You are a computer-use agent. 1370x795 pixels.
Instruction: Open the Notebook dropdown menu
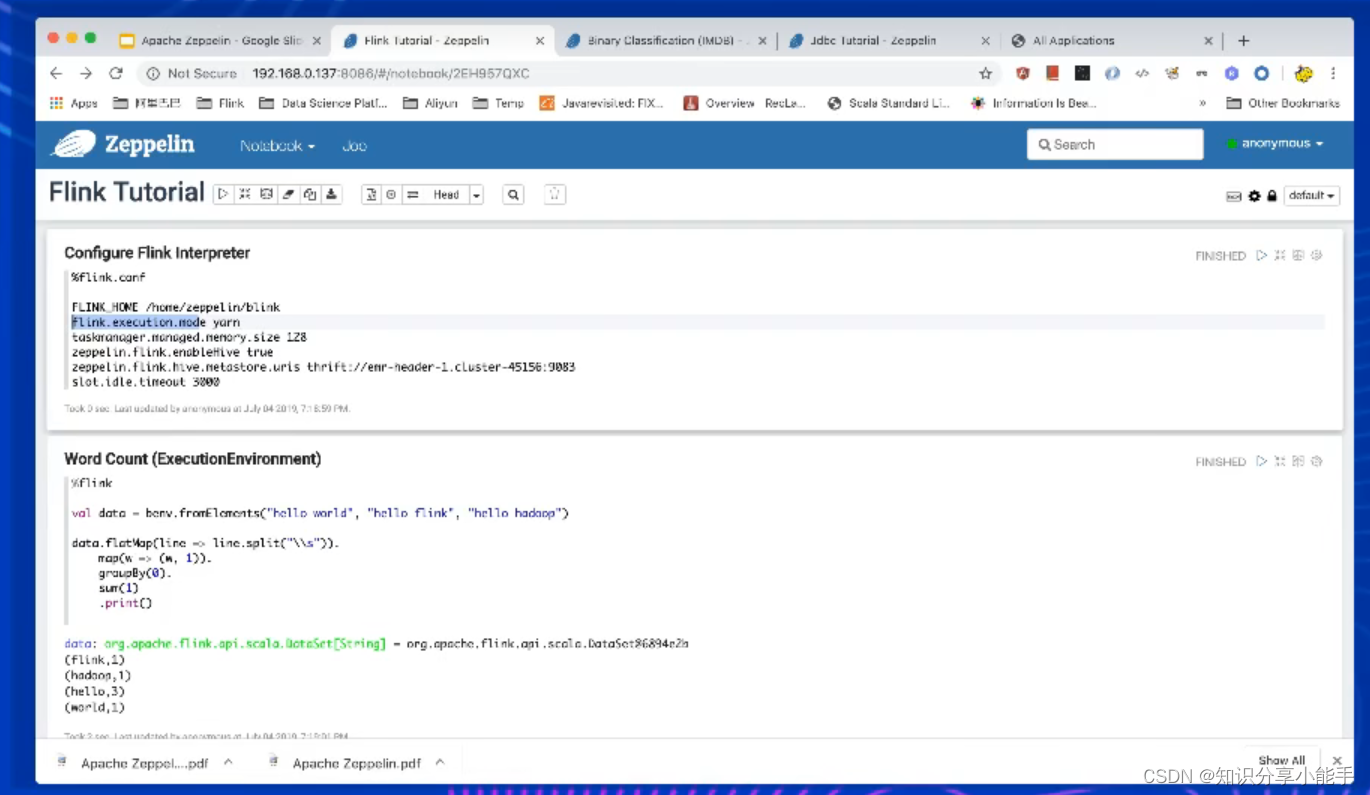277,145
